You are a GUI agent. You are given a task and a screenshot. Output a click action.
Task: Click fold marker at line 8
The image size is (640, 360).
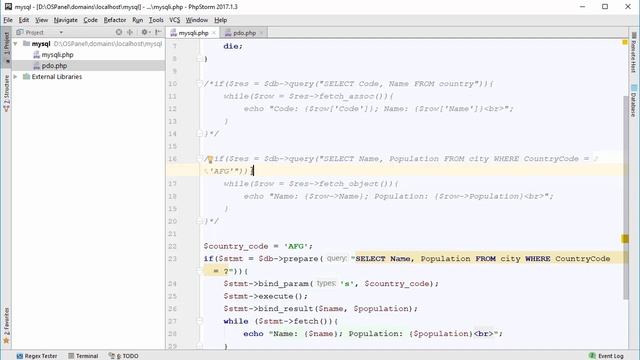[200, 59]
